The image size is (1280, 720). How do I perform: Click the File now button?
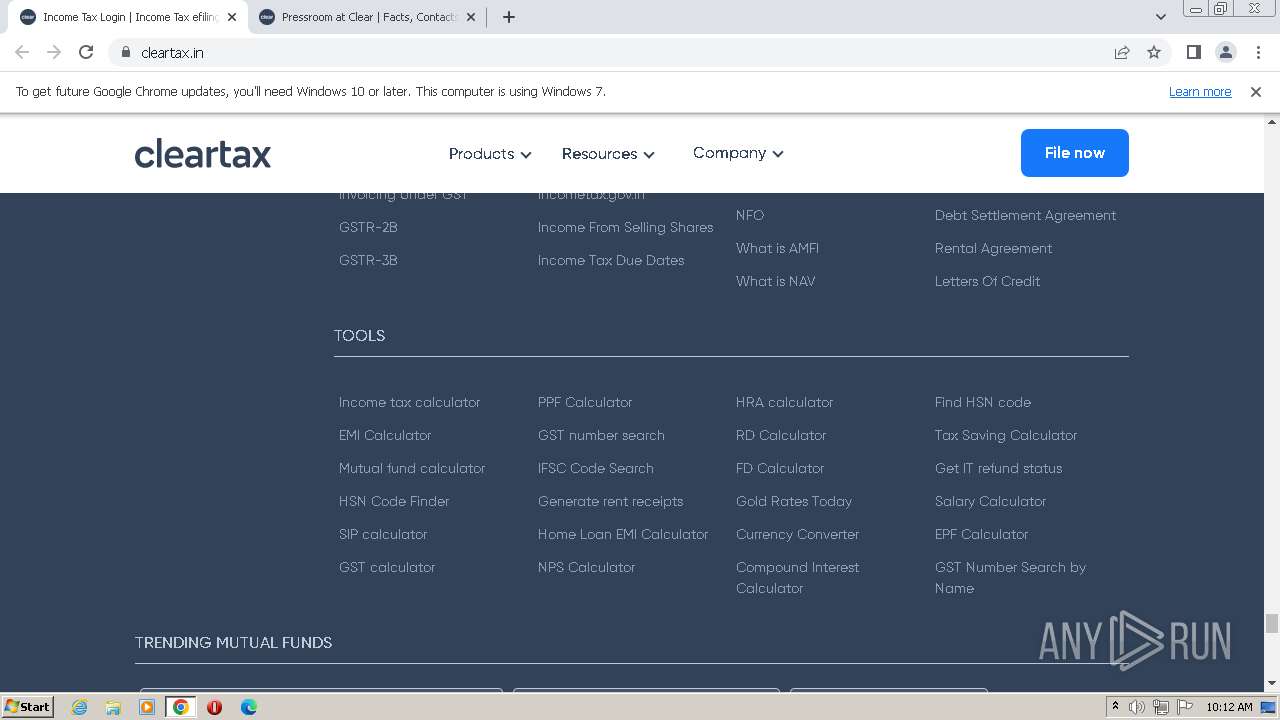(1075, 153)
